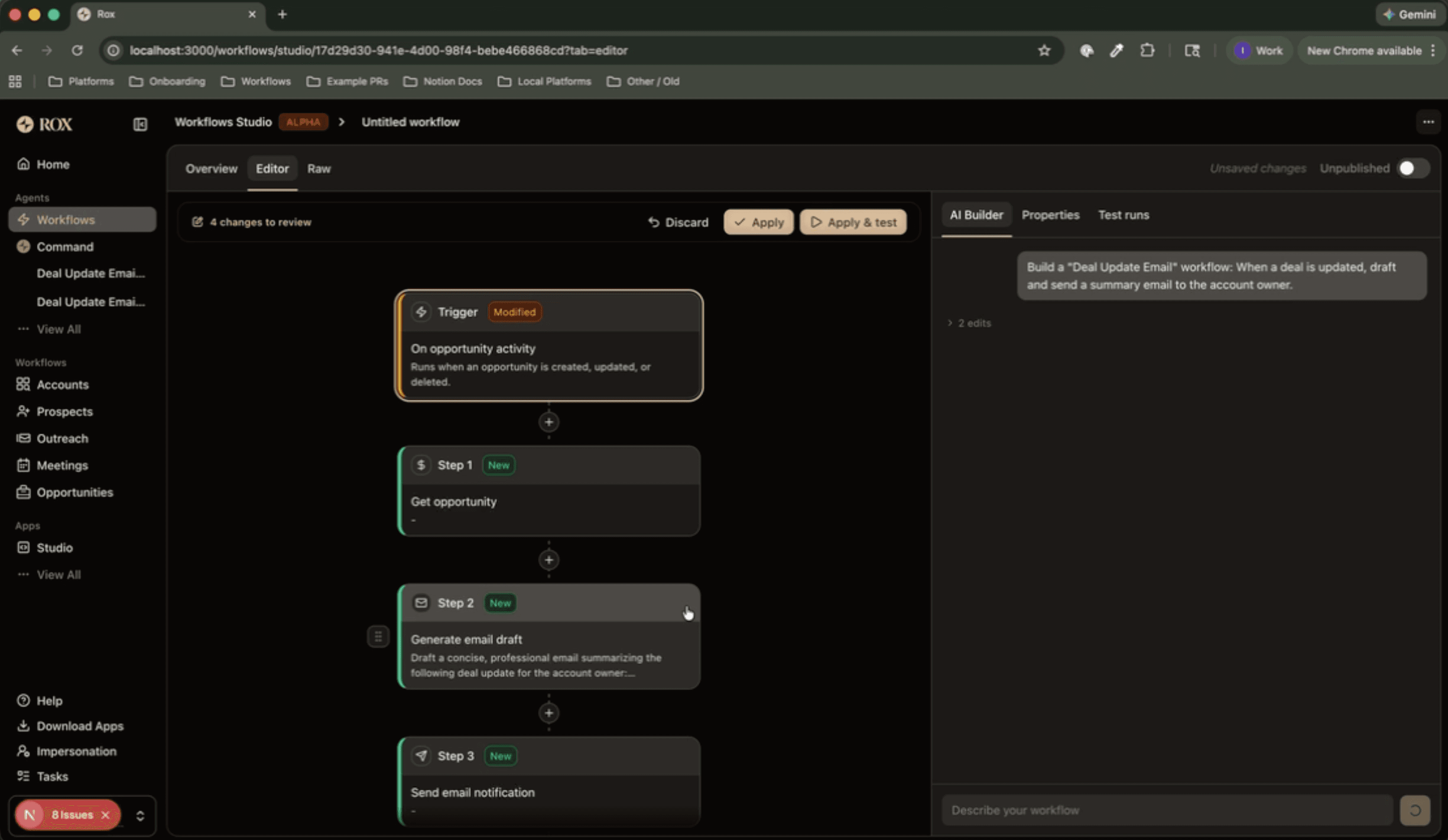This screenshot has height=840, width=1448.
Task: Click the send icon in the workflow prompt box
Action: click(x=1415, y=810)
